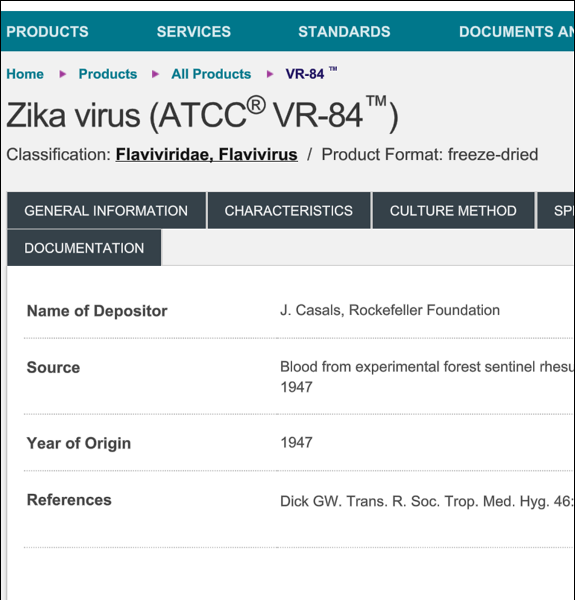Click the J. Casals depositor text
This screenshot has width=575, height=600.
coord(390,310)
